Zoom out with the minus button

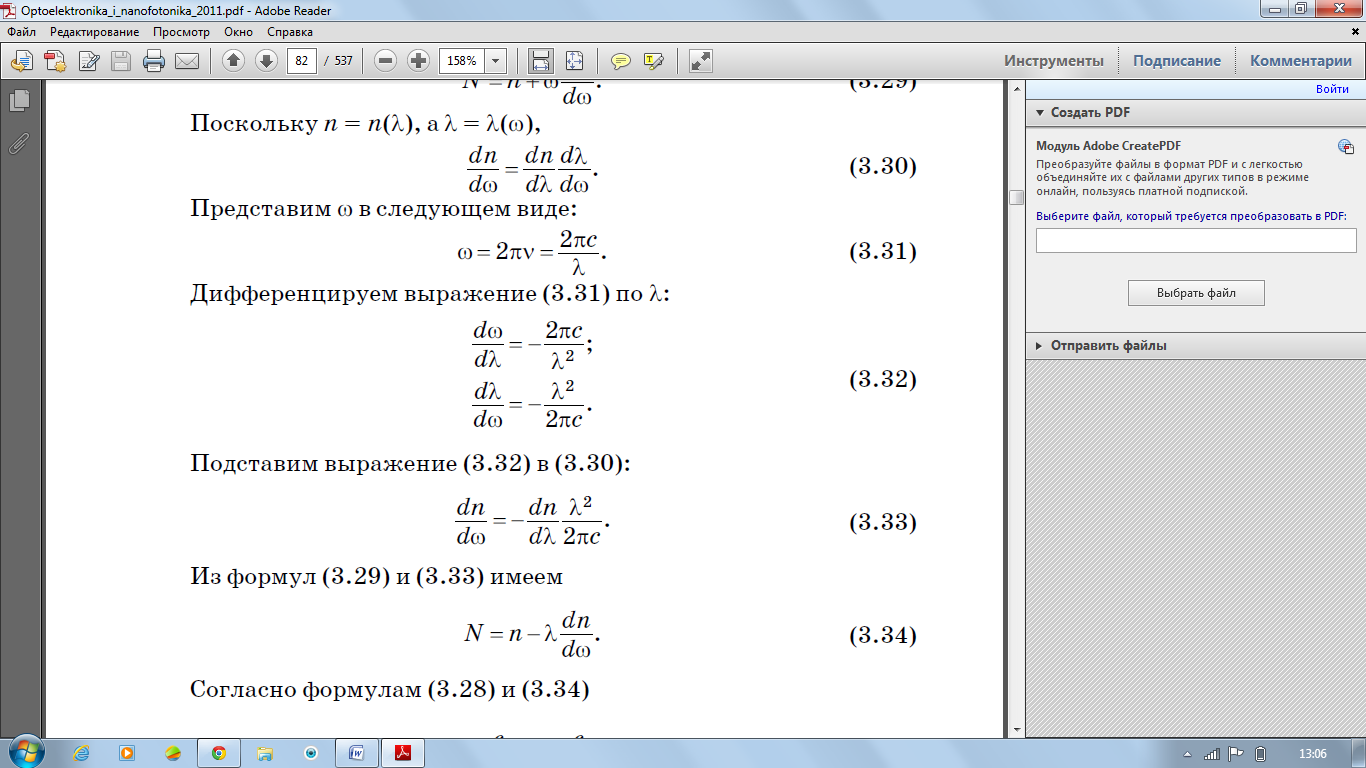386,61
